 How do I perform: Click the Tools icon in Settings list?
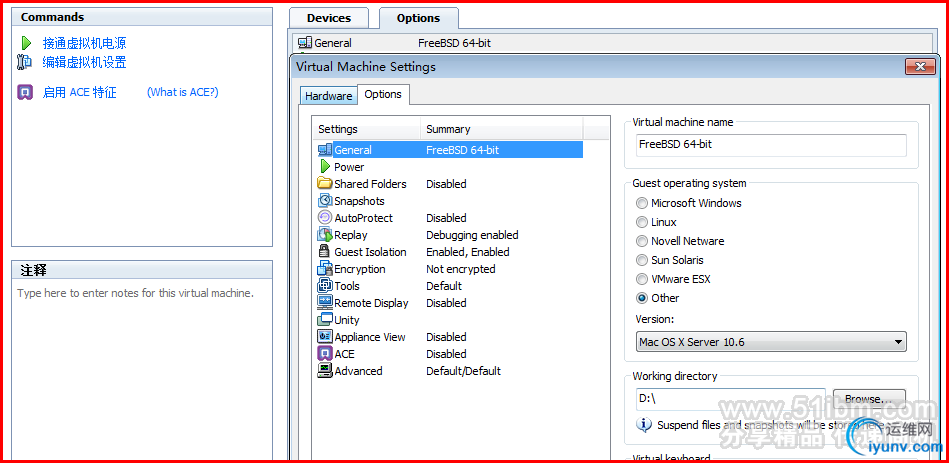[325, 286]
